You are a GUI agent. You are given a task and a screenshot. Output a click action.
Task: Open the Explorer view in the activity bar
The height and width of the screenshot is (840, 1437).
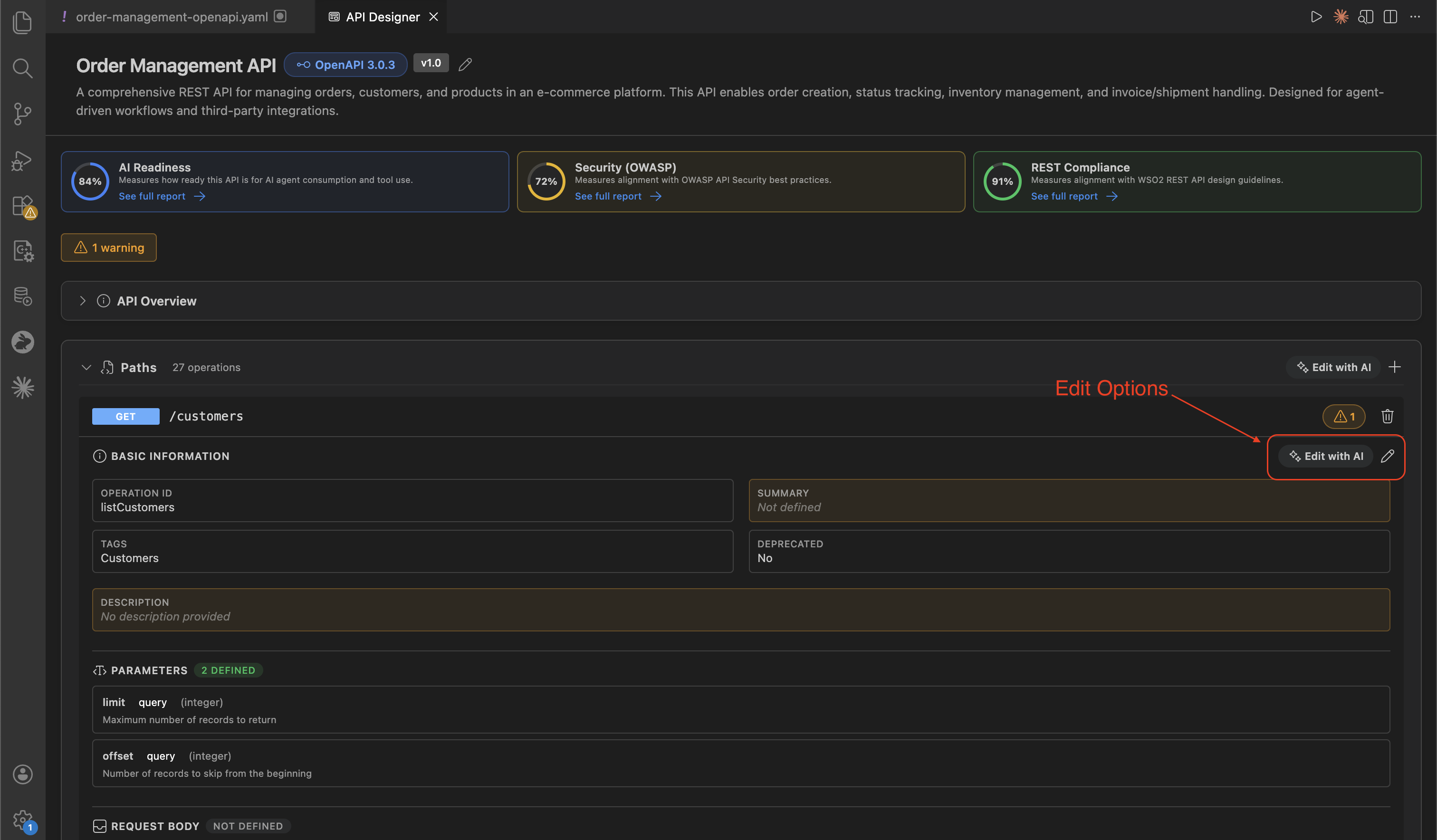22,22
